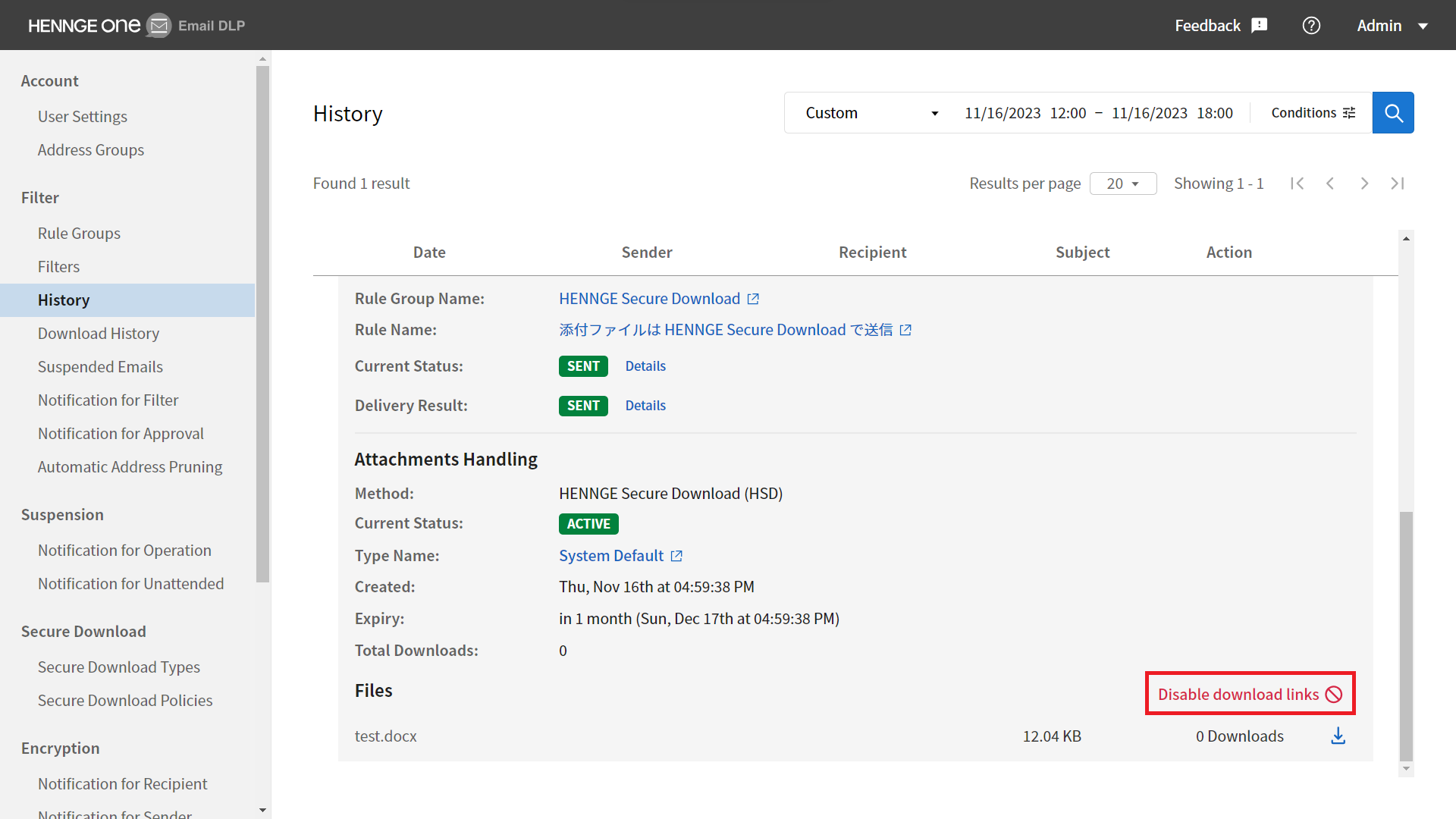
Task: Open the help question mark icon
Action: pos(1311,26)
